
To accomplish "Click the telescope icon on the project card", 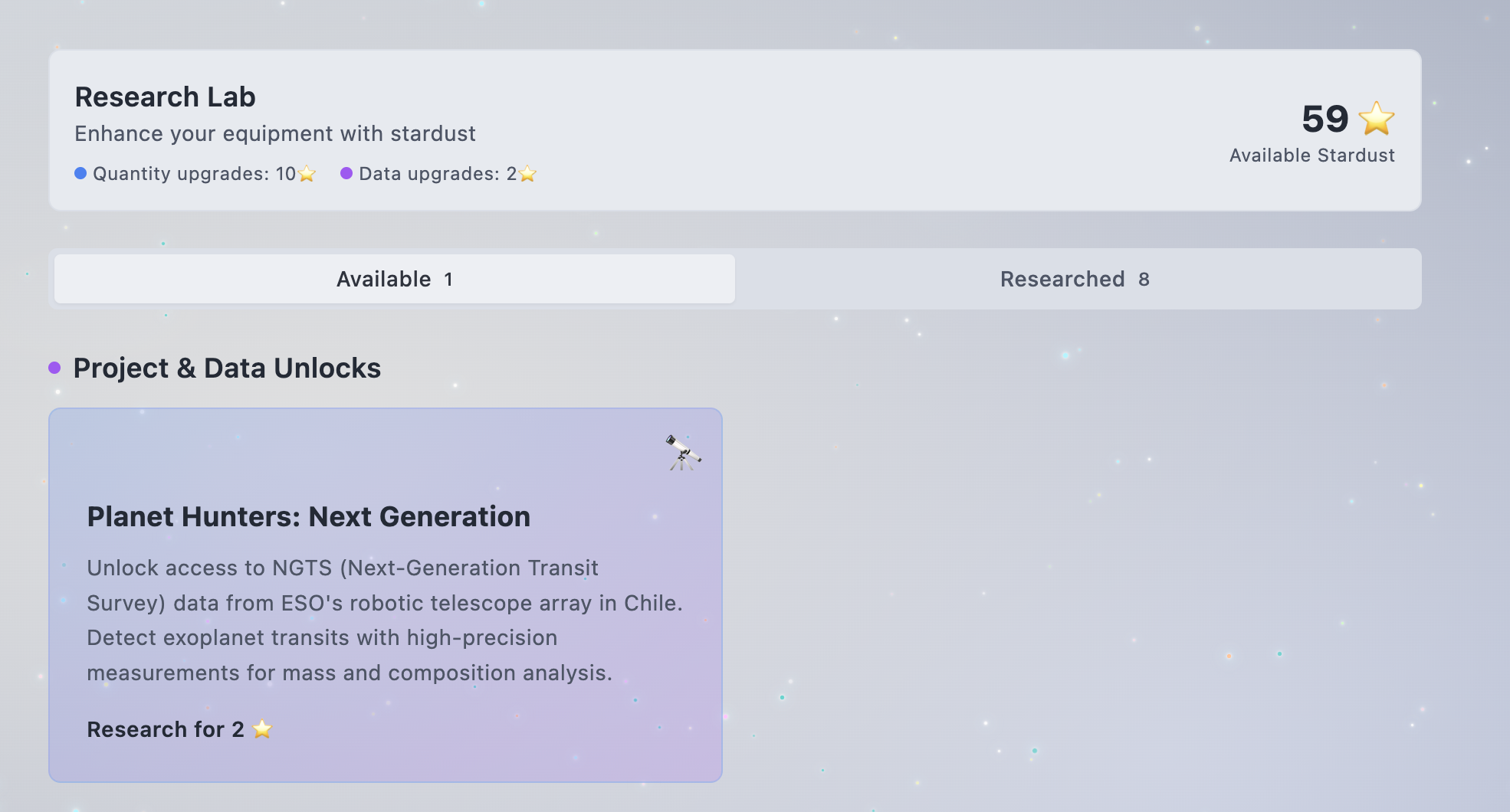I will [x=682, y=453].
